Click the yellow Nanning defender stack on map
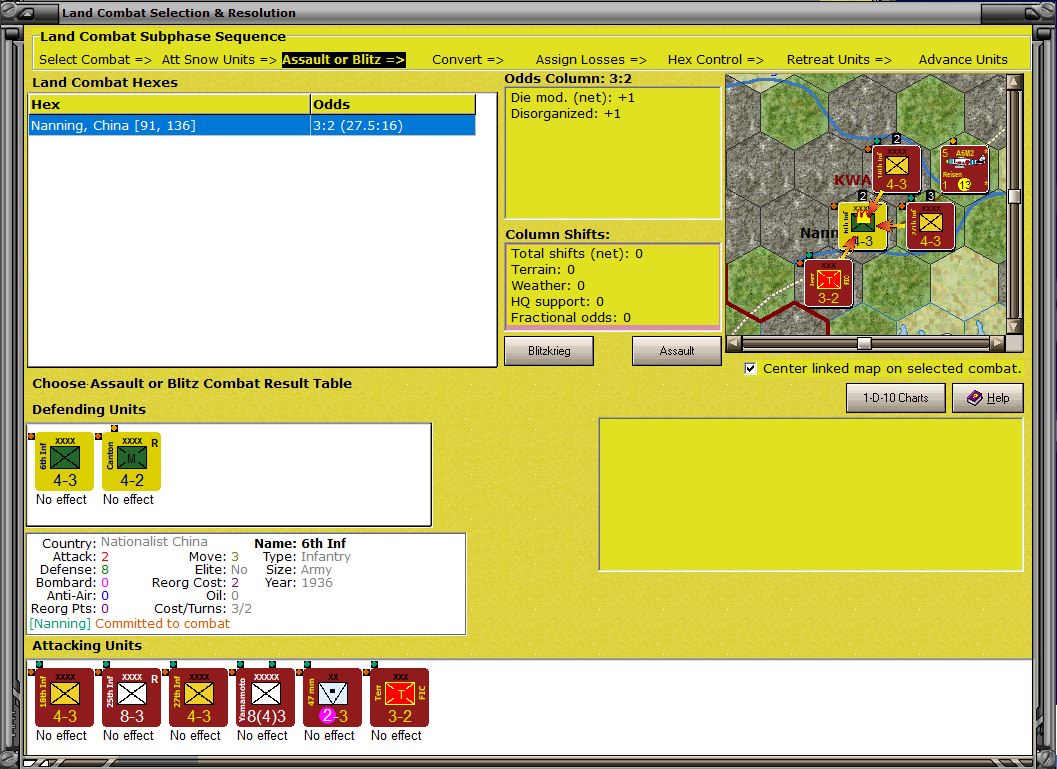The height and width of the screenshot is (769, 1057). [x=862, y=226]
